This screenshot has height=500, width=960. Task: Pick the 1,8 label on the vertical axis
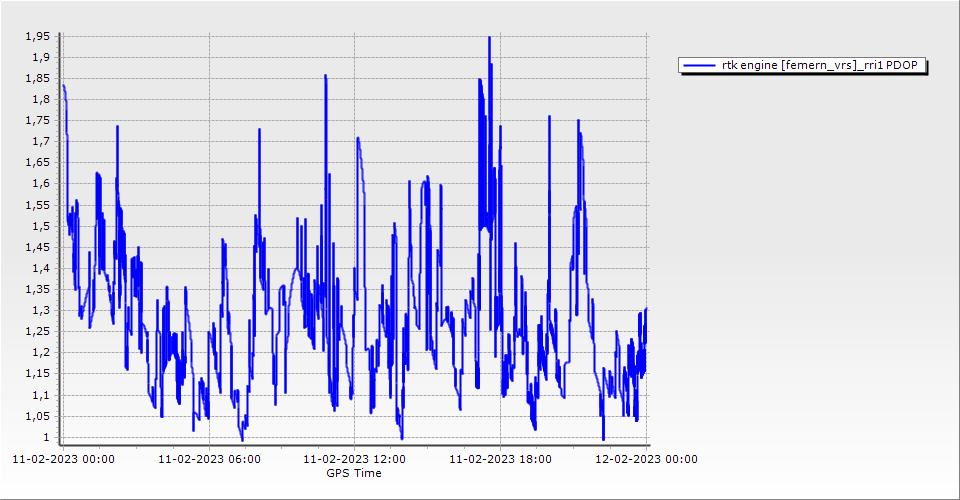pos(42,99)
